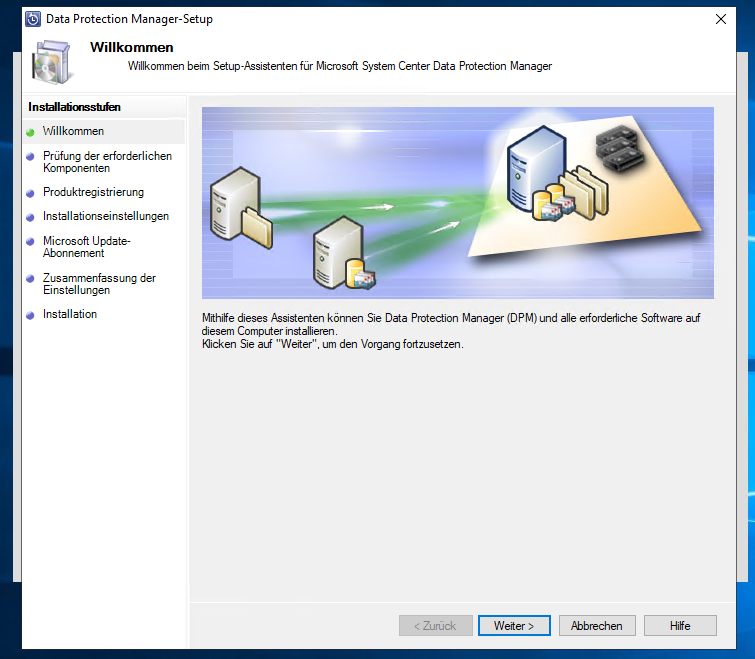
Task: Click the subtitle 'Willkommen beim Setup-Assistenten...'
Action: [339, 66]
